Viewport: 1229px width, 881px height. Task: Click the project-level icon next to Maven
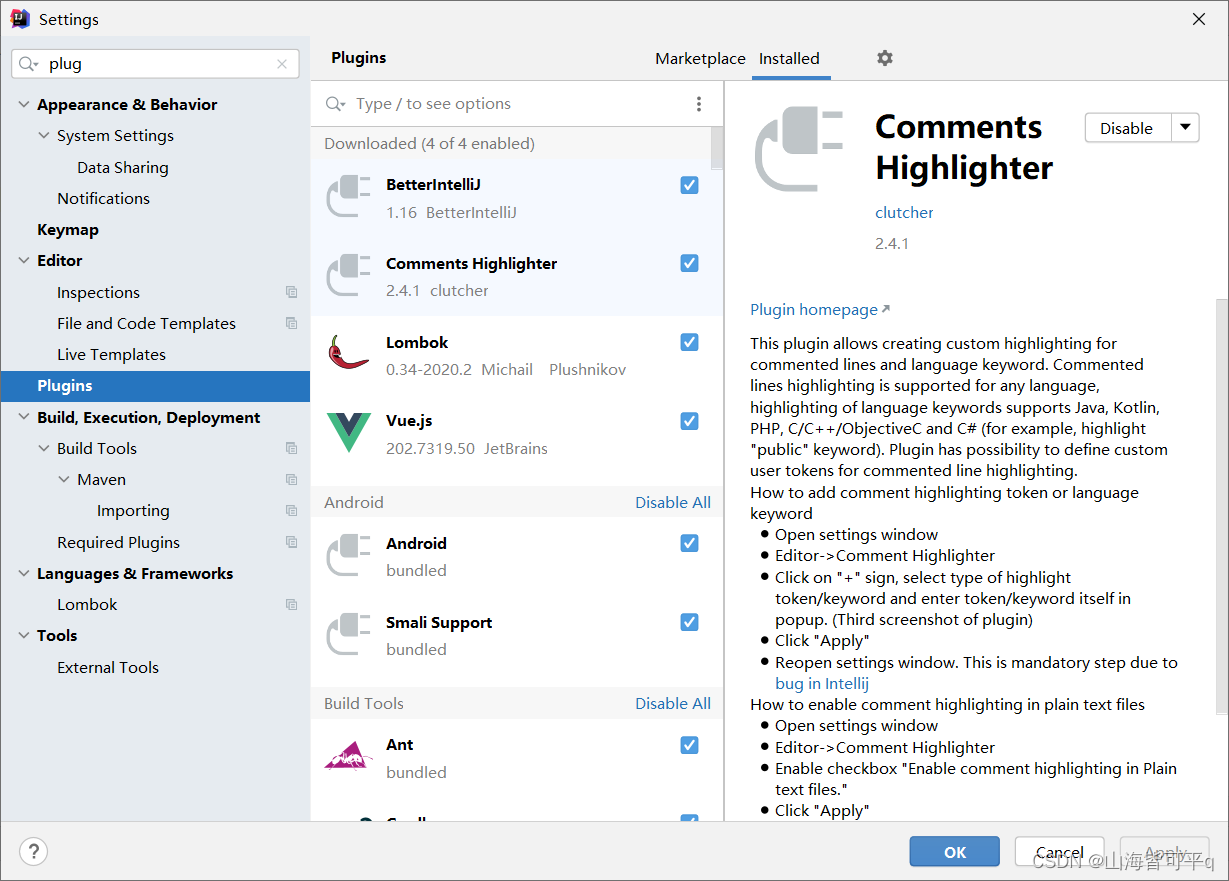click(x=291, y=479)
